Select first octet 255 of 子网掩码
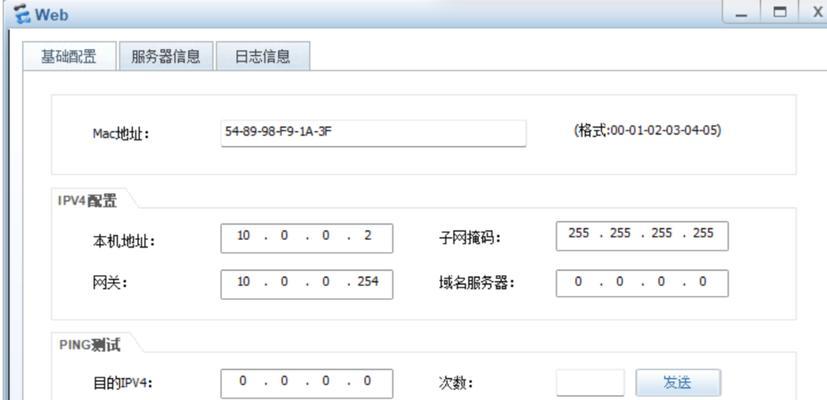Viewport: 827px width, 400px height. click(x=579, y=233)
